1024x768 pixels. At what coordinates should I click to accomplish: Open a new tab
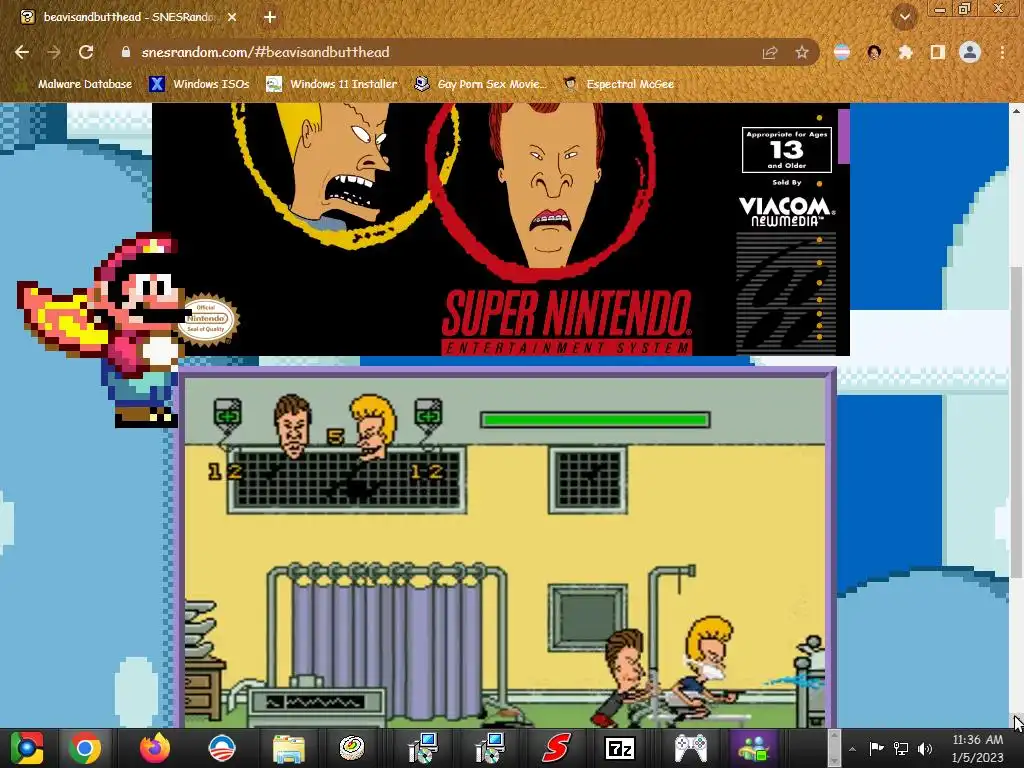pos(270,17)
